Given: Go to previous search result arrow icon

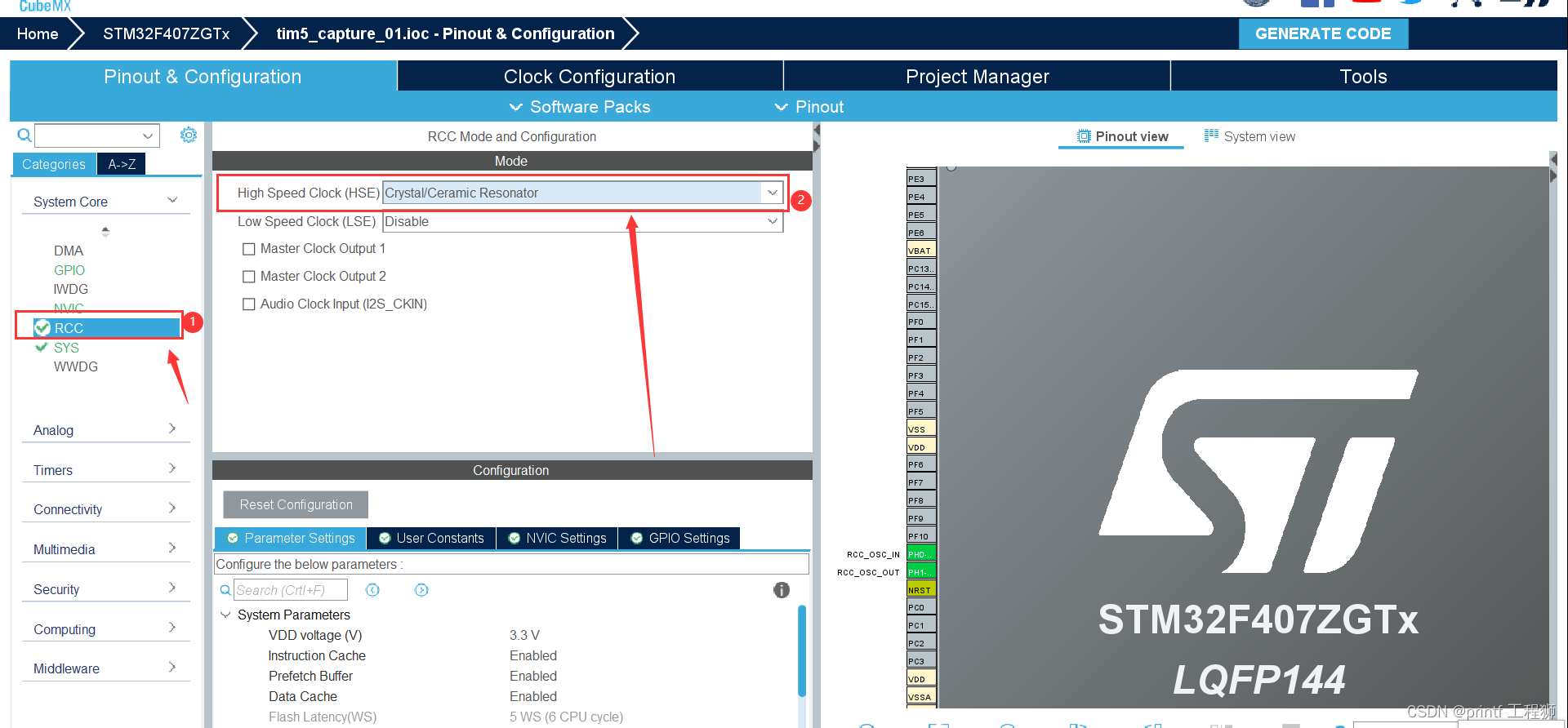Looking at the screenshot, I should point(372,590).
